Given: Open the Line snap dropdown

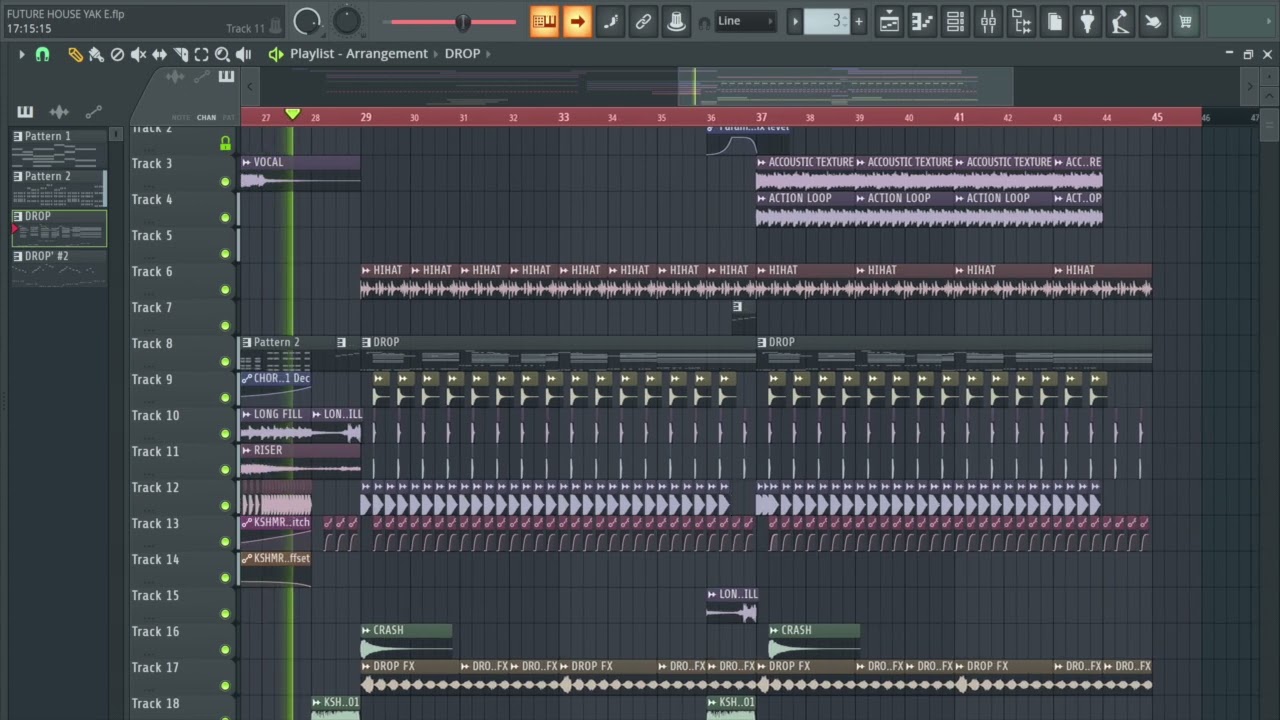Looking at the screenshot, I should (745, 21).
